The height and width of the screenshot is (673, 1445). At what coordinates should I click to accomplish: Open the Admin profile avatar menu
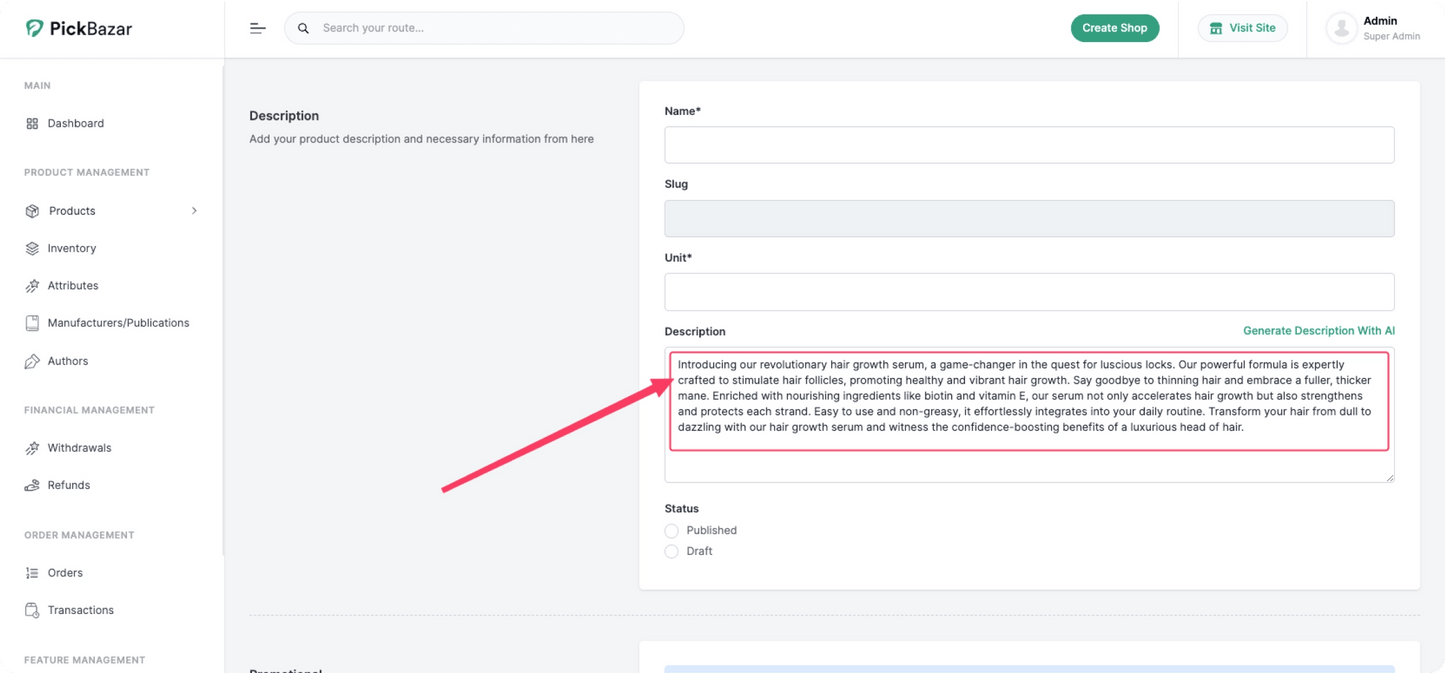pyautogui.click(x=1340, y=28)
